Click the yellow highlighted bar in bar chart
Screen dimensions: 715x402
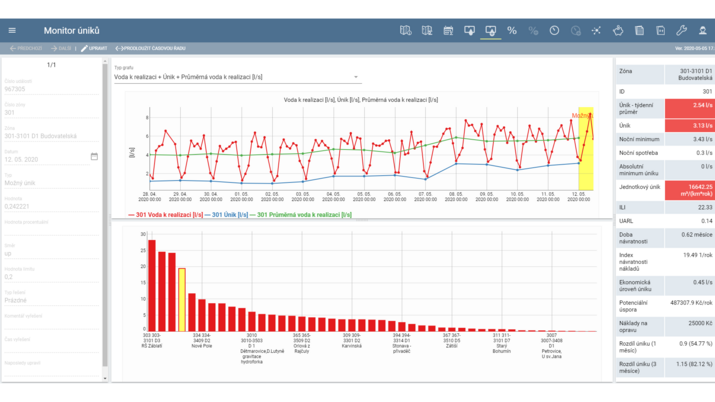[x=182, y=299]
